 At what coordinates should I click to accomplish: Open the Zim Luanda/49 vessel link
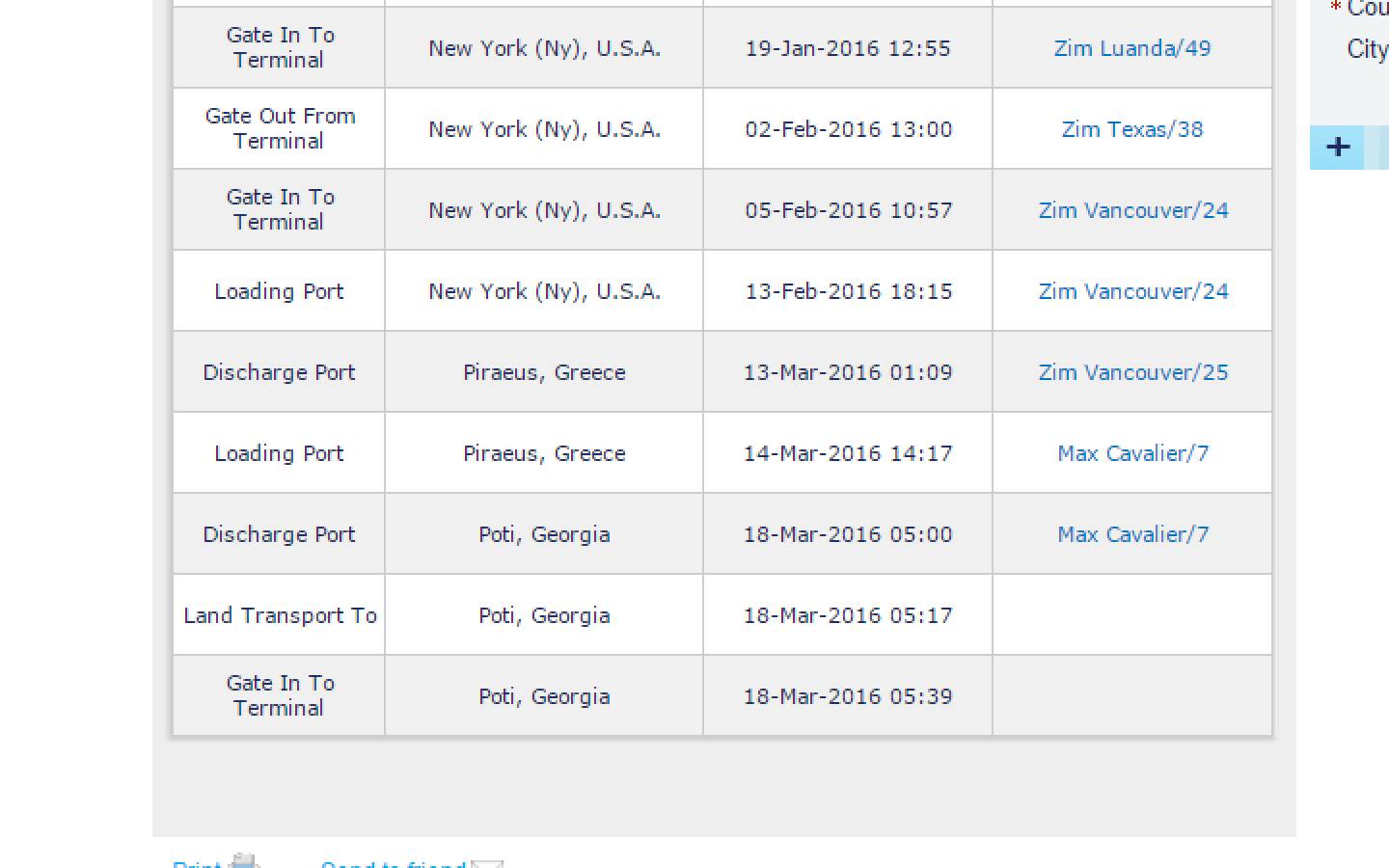point(1131,48)
